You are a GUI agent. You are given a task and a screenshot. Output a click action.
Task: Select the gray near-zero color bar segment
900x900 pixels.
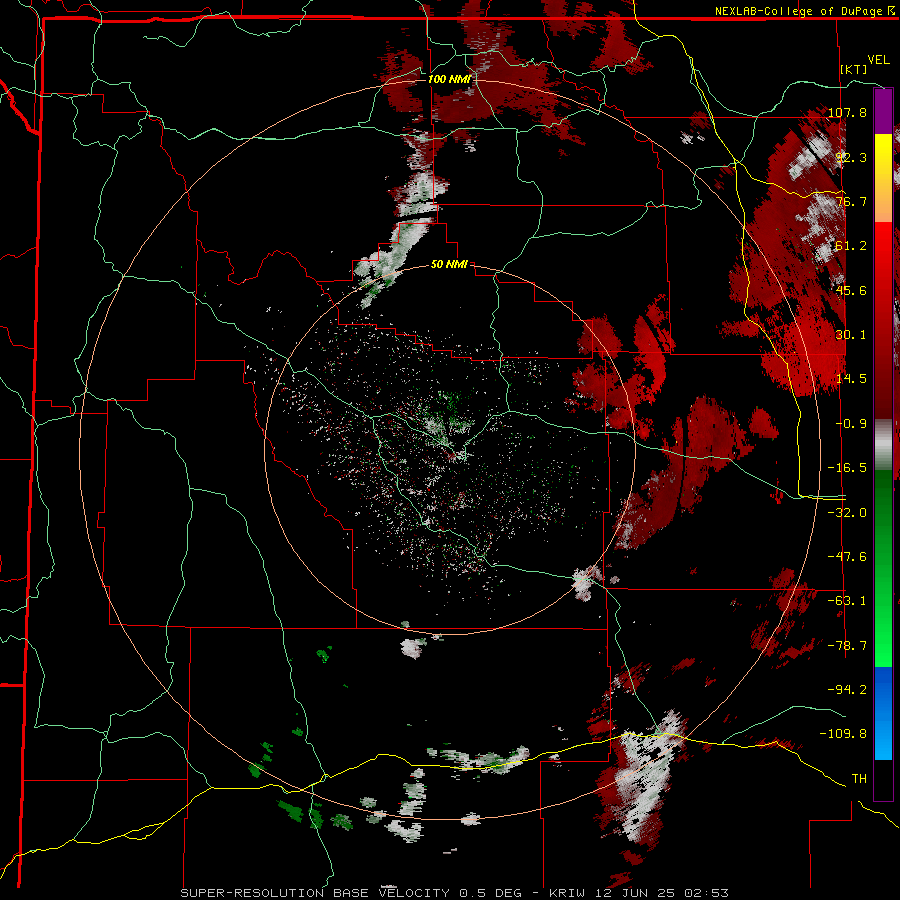pos(883,445)
